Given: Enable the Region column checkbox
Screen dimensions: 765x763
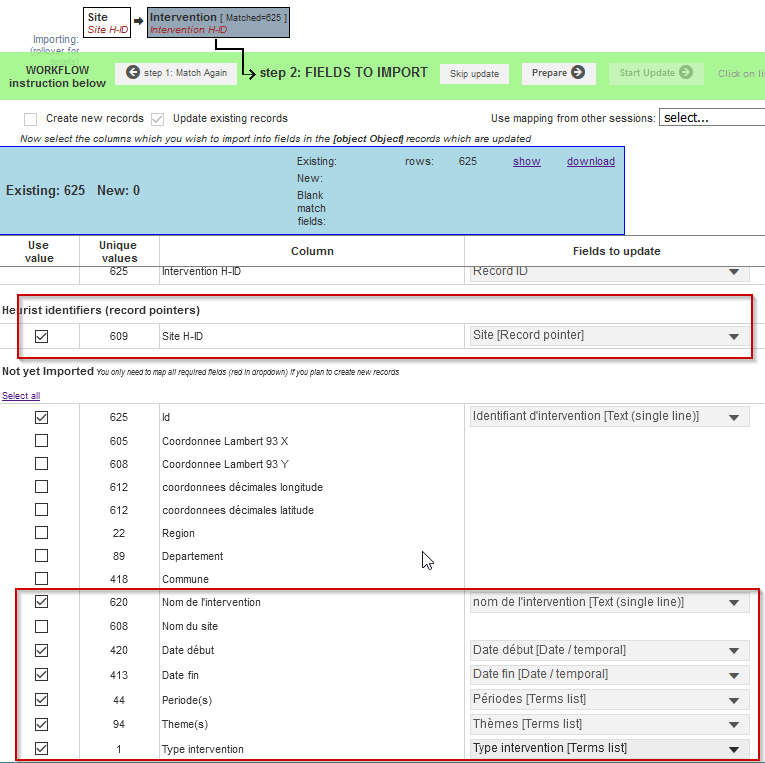Looking at the screenshot, I should point(41,533).
